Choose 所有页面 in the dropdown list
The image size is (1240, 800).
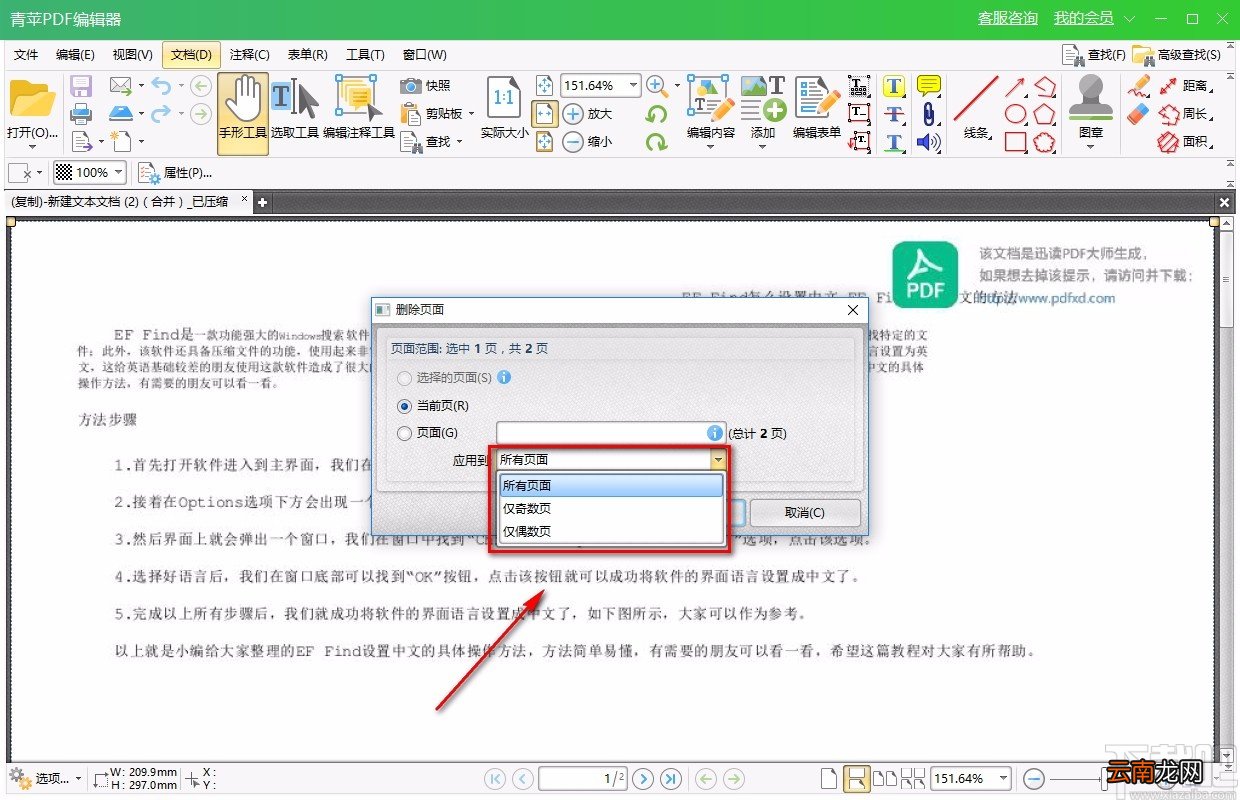point(610,486)
